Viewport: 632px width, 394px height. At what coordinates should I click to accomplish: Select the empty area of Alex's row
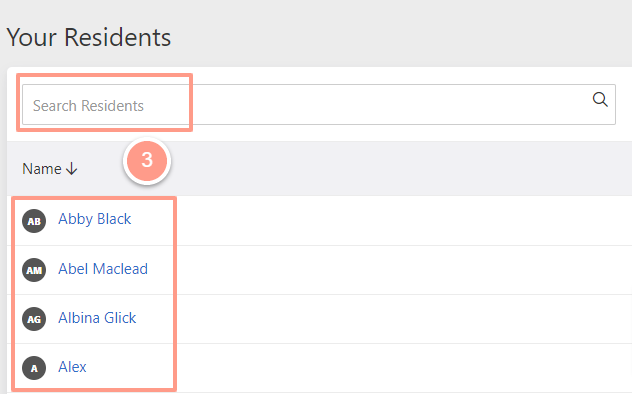(403, 368)
